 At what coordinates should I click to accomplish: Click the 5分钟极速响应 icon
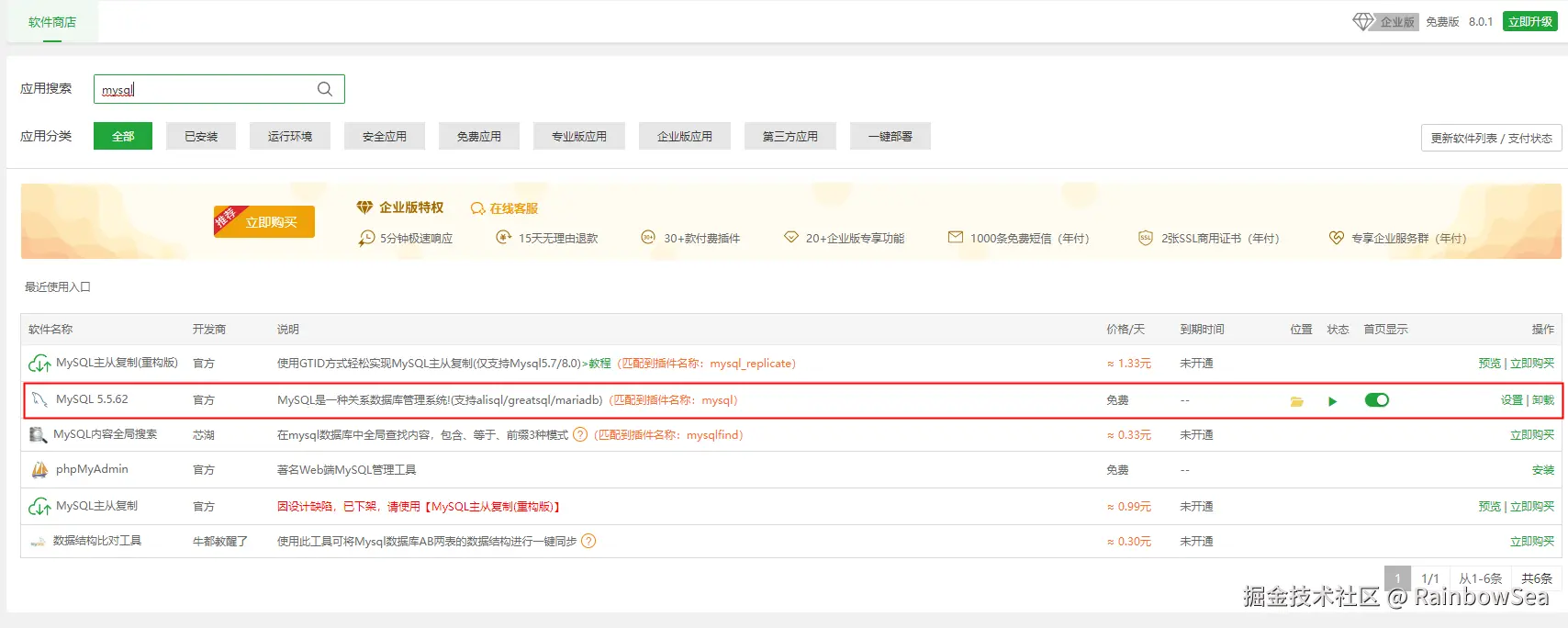(366, 238)
